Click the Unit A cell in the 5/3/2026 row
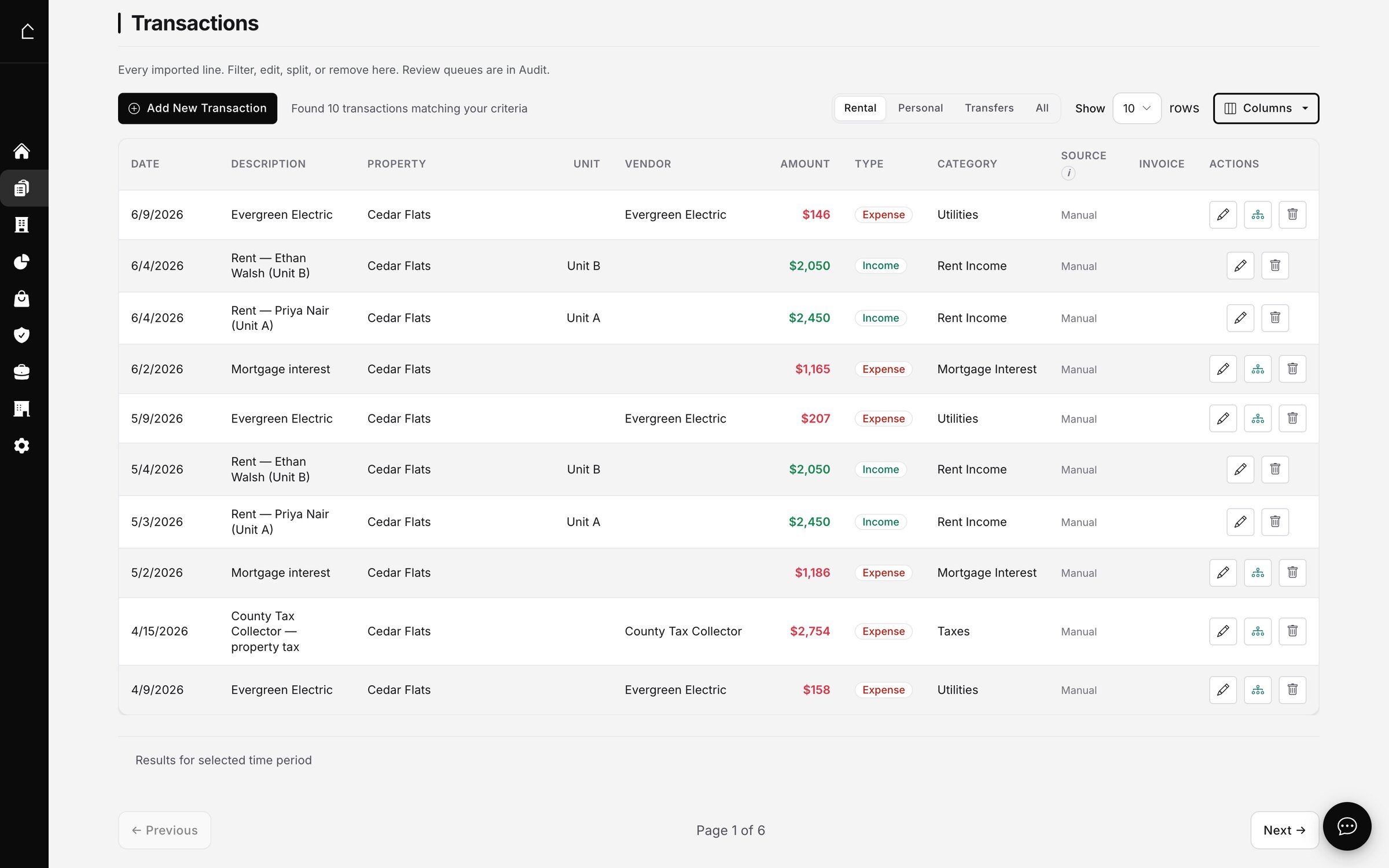The image size is (1389, 868). [x=583, y=522]
